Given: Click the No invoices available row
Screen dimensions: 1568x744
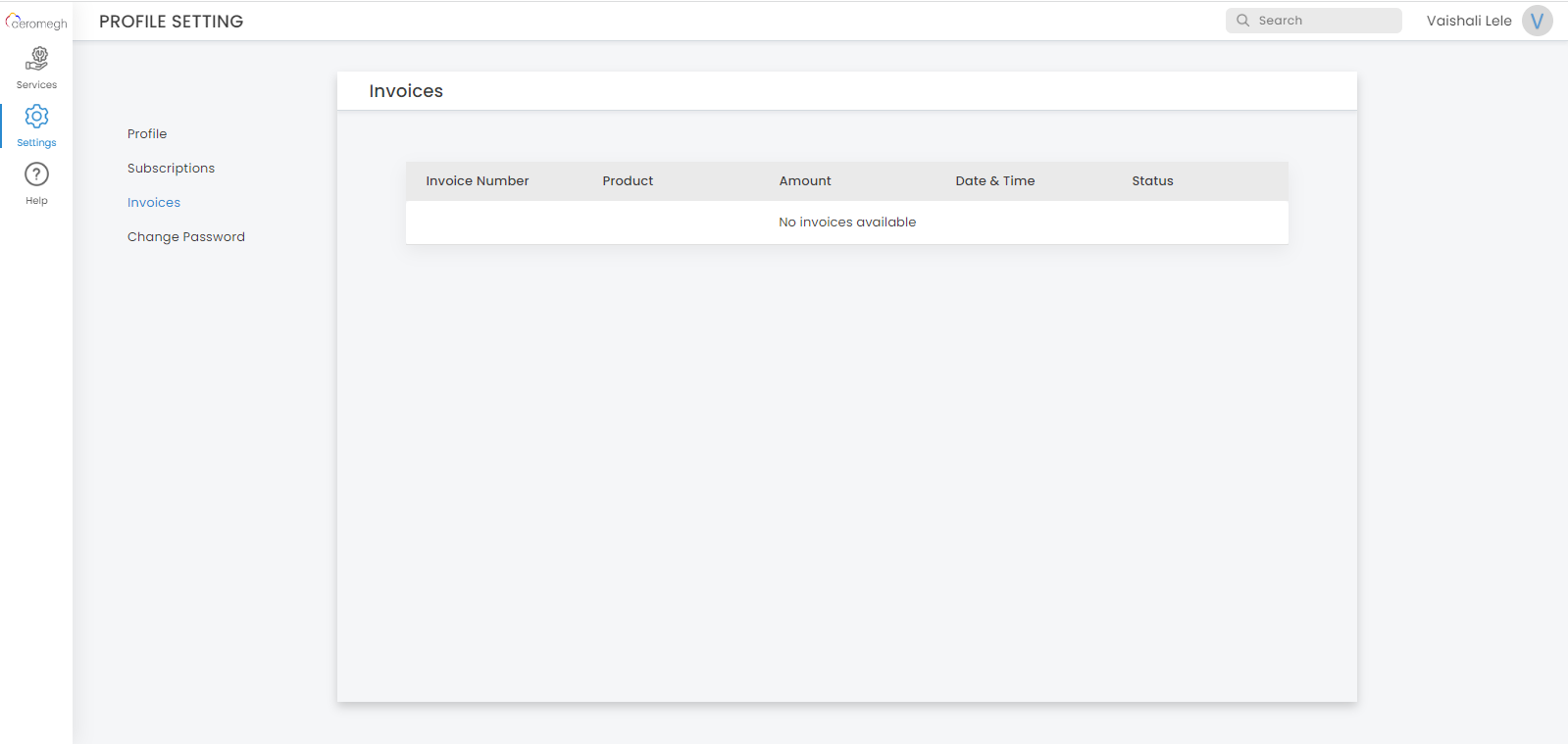Looking at the screenshot, I should coord(847,223).
